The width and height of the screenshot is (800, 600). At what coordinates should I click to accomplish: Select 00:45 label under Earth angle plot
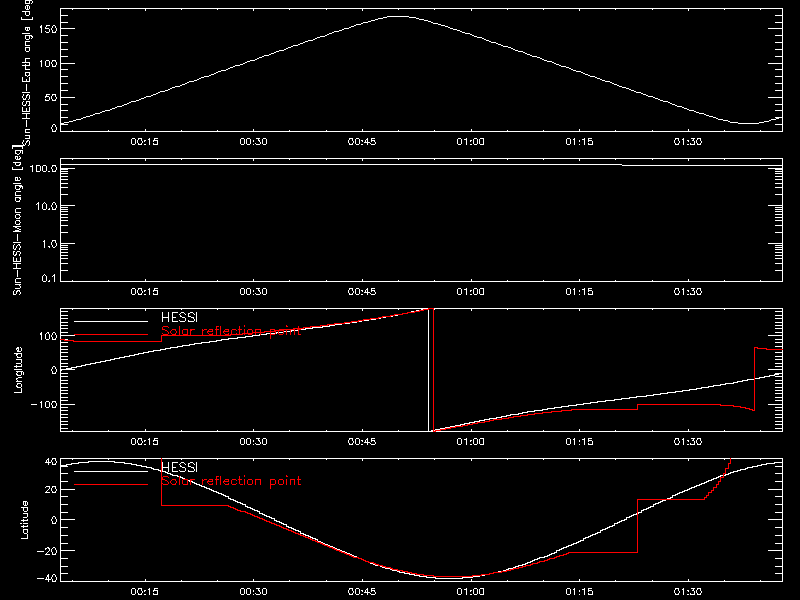tap(362, 141)
